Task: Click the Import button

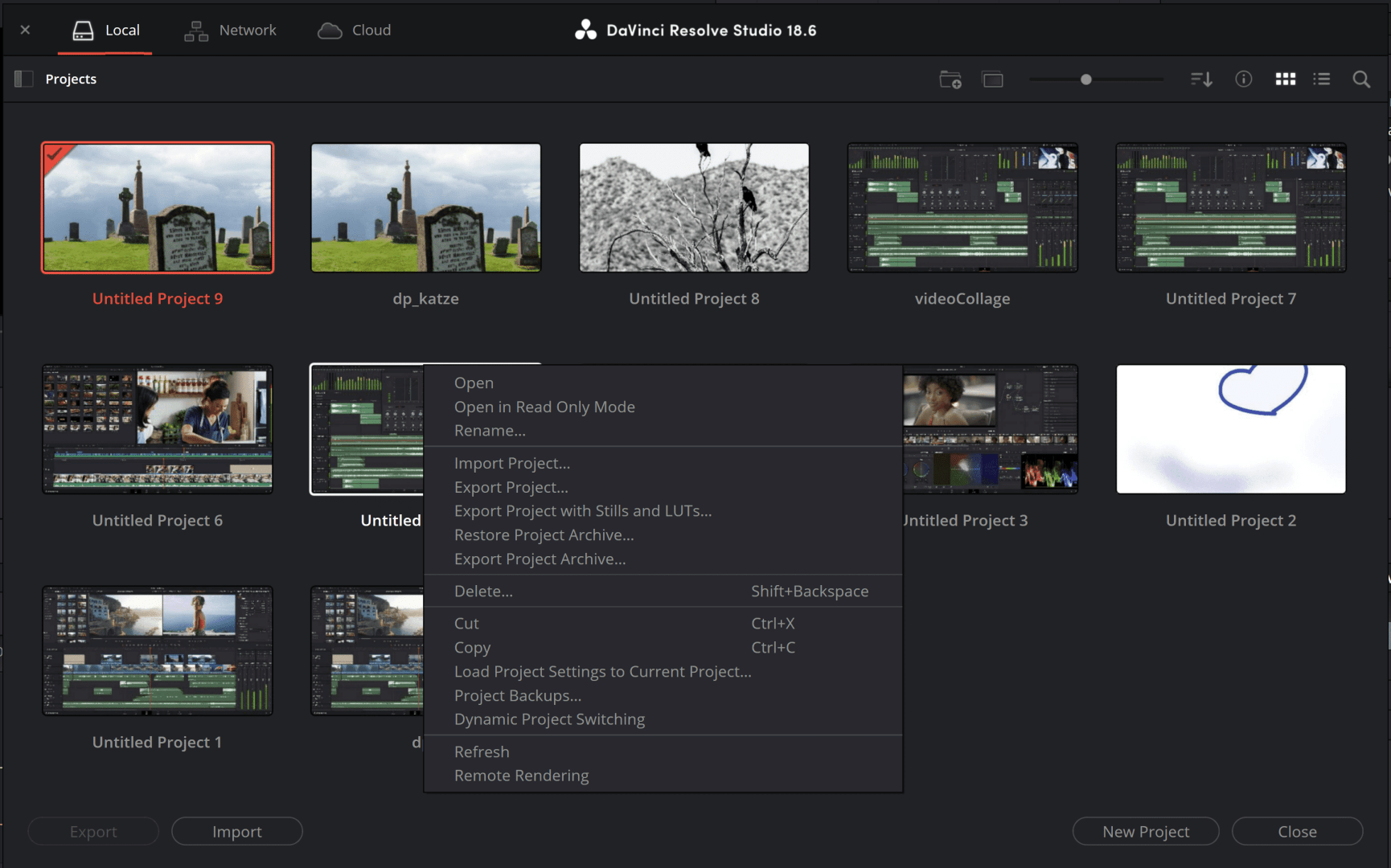Action: (x=236, y=831)
